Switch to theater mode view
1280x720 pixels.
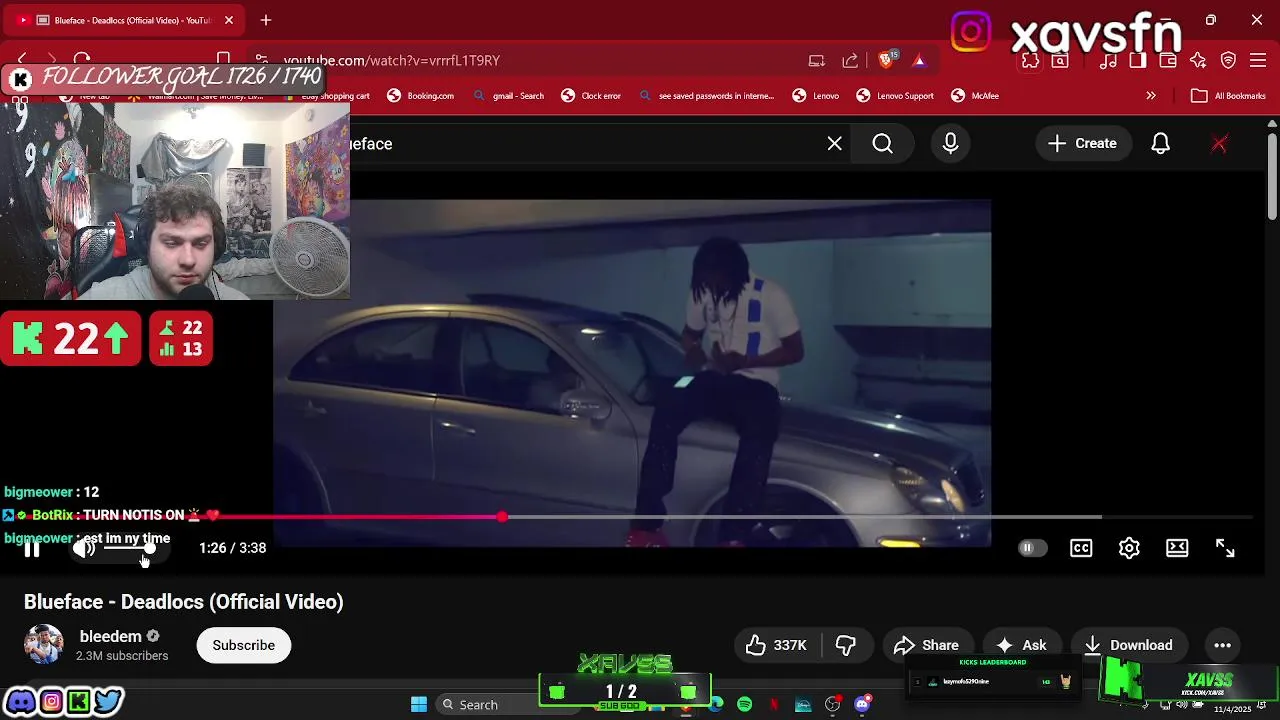(x=1177, y=548)
